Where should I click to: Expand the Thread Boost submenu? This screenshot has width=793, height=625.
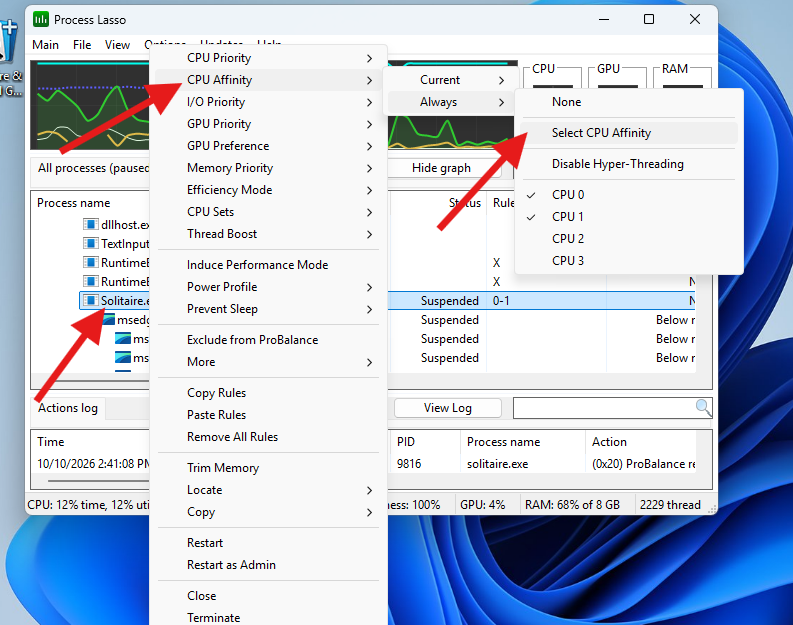[269, 234]
